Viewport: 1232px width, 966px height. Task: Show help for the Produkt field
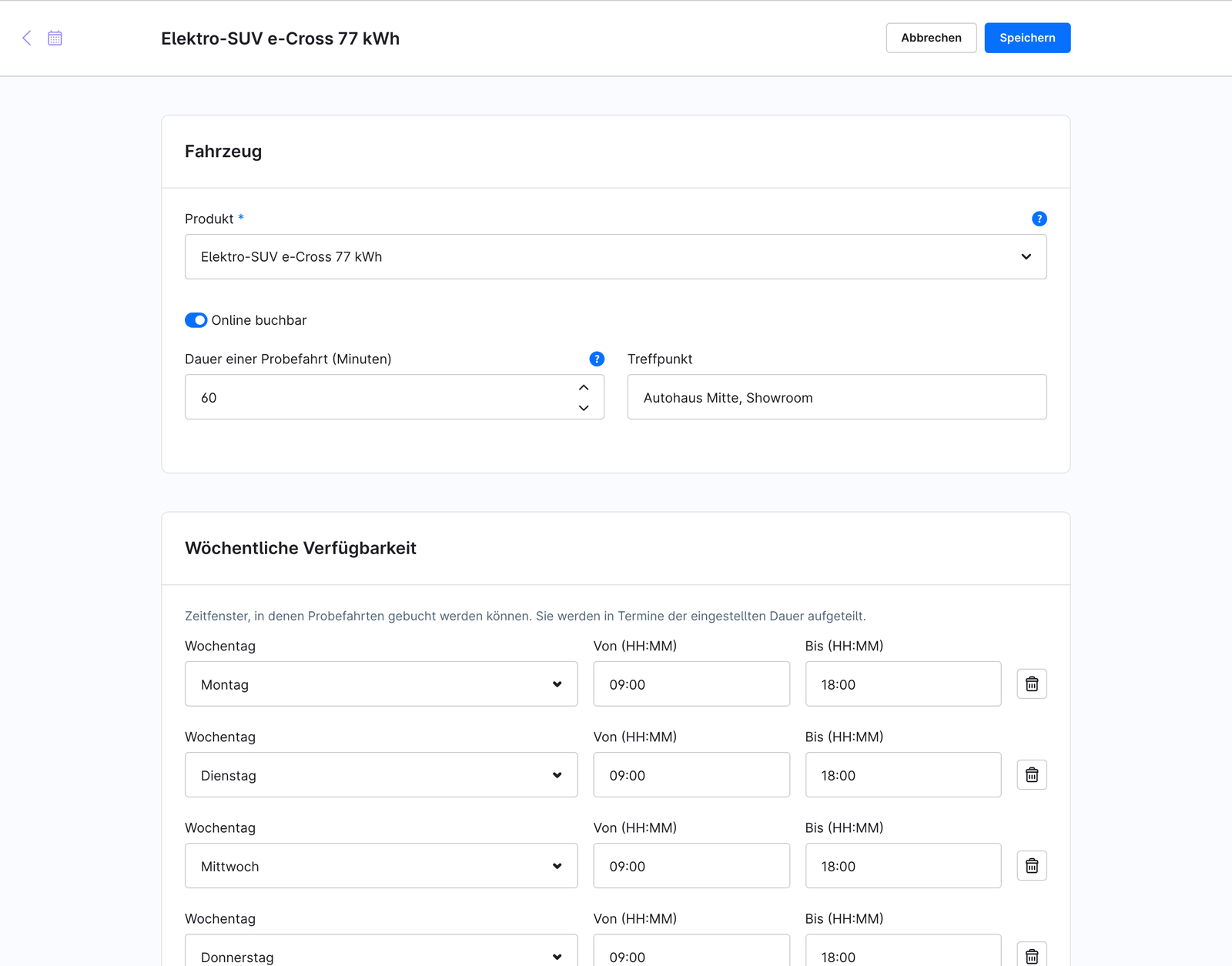click(x=1039, y=219)
